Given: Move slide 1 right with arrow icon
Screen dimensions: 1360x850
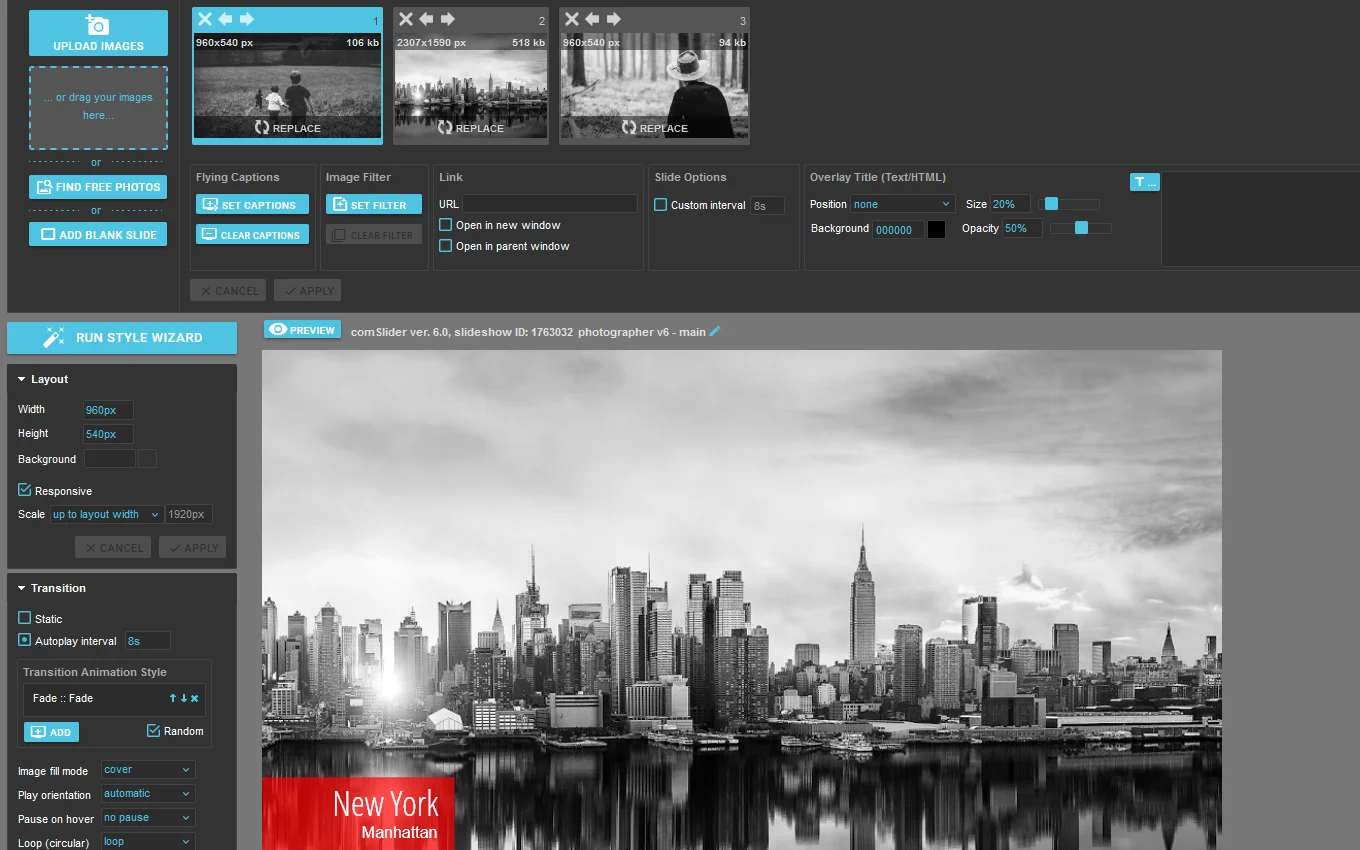Looking at the screenshot, I should tap(247, 19).
